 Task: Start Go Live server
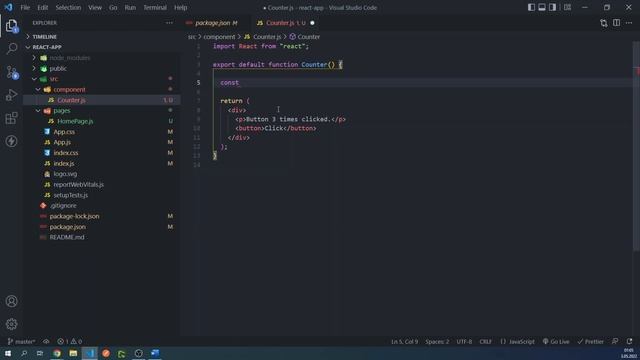556,341
